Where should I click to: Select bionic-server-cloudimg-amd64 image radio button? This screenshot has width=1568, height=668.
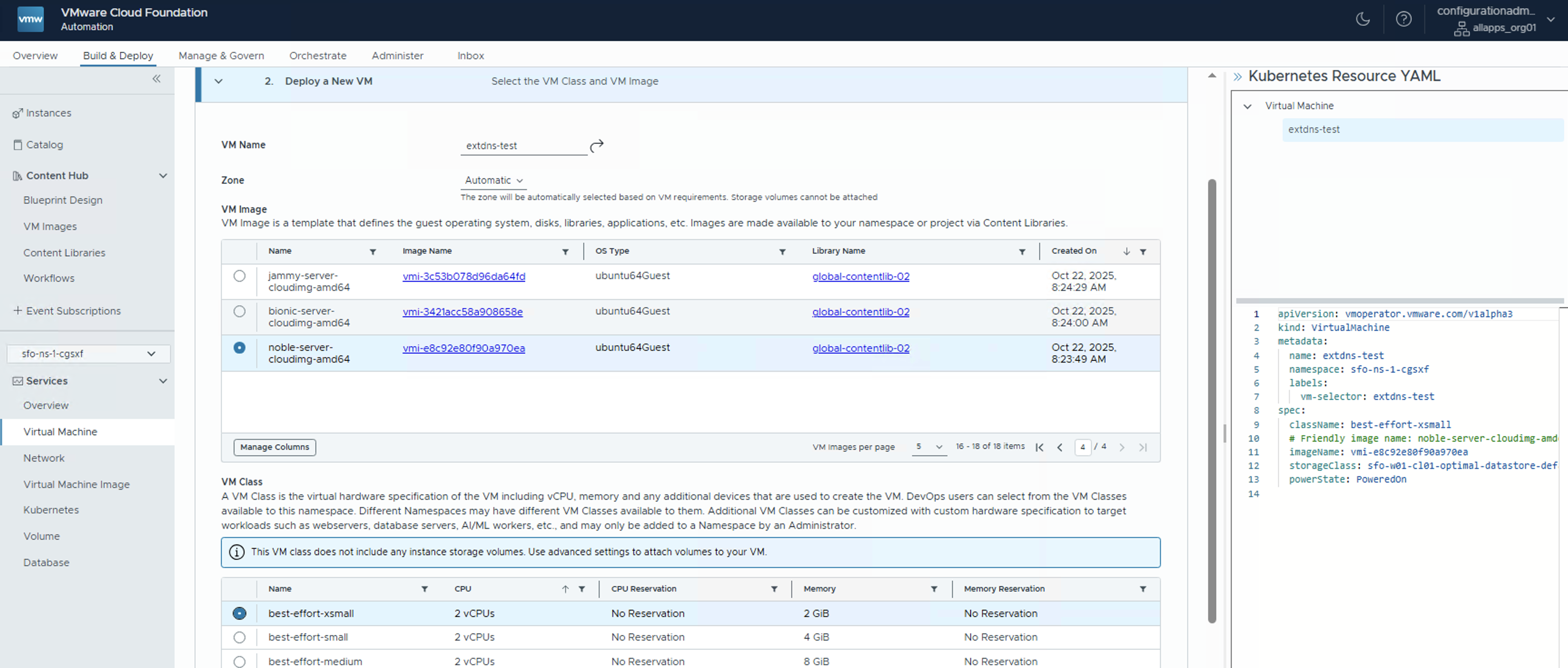[239, 311]
